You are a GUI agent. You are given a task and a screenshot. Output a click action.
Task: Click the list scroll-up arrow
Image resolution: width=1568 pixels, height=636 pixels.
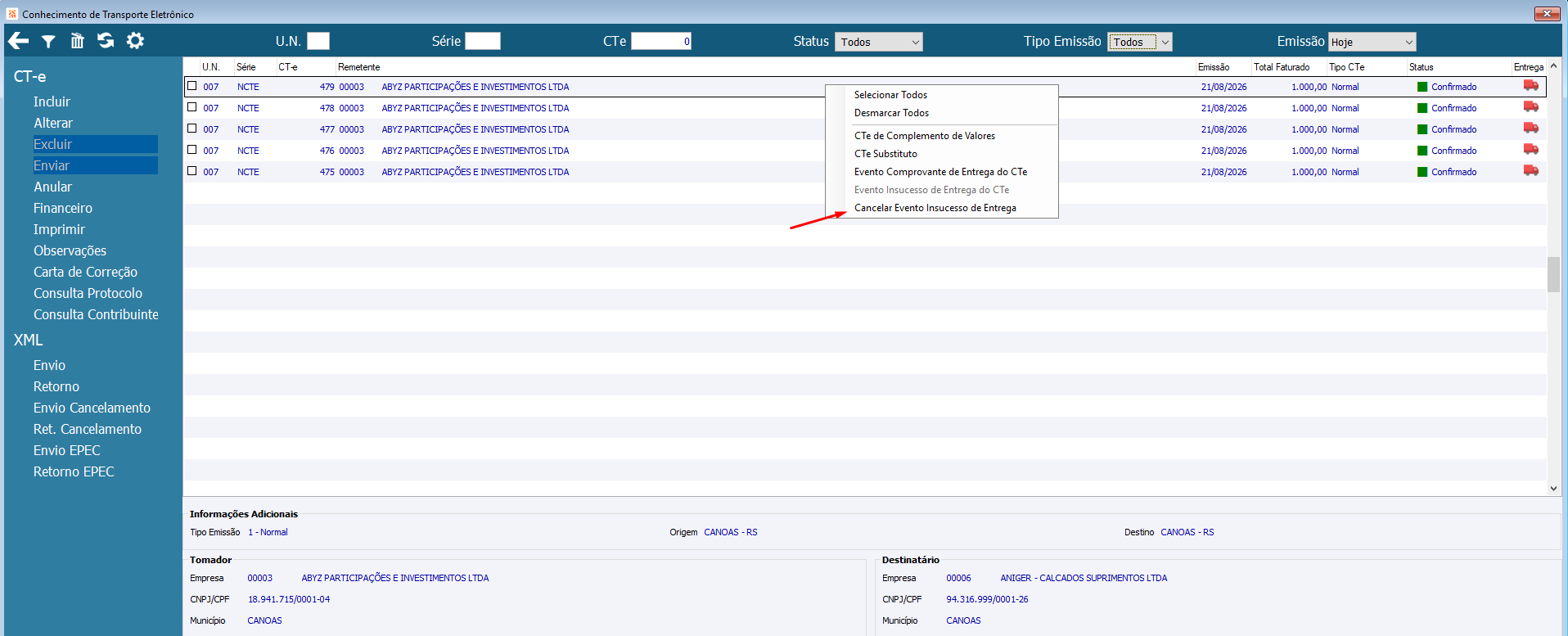[1553, 66]
